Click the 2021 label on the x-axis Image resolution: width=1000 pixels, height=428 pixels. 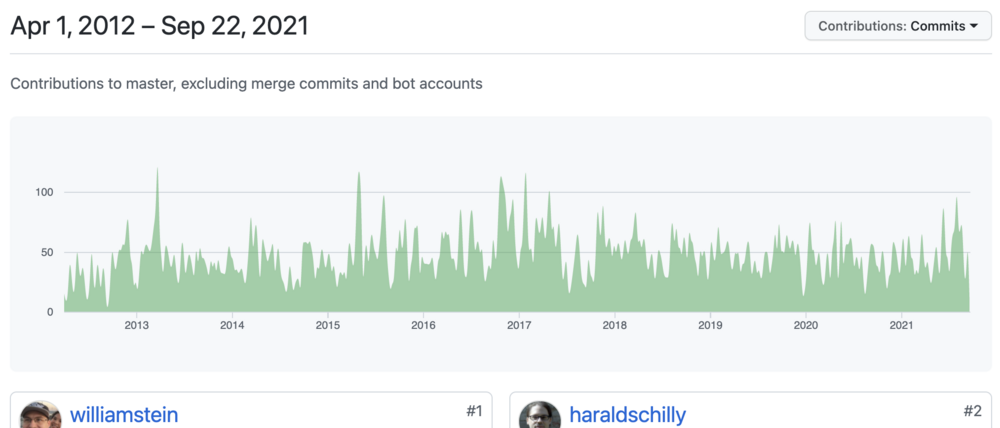[x=902, y=325]
